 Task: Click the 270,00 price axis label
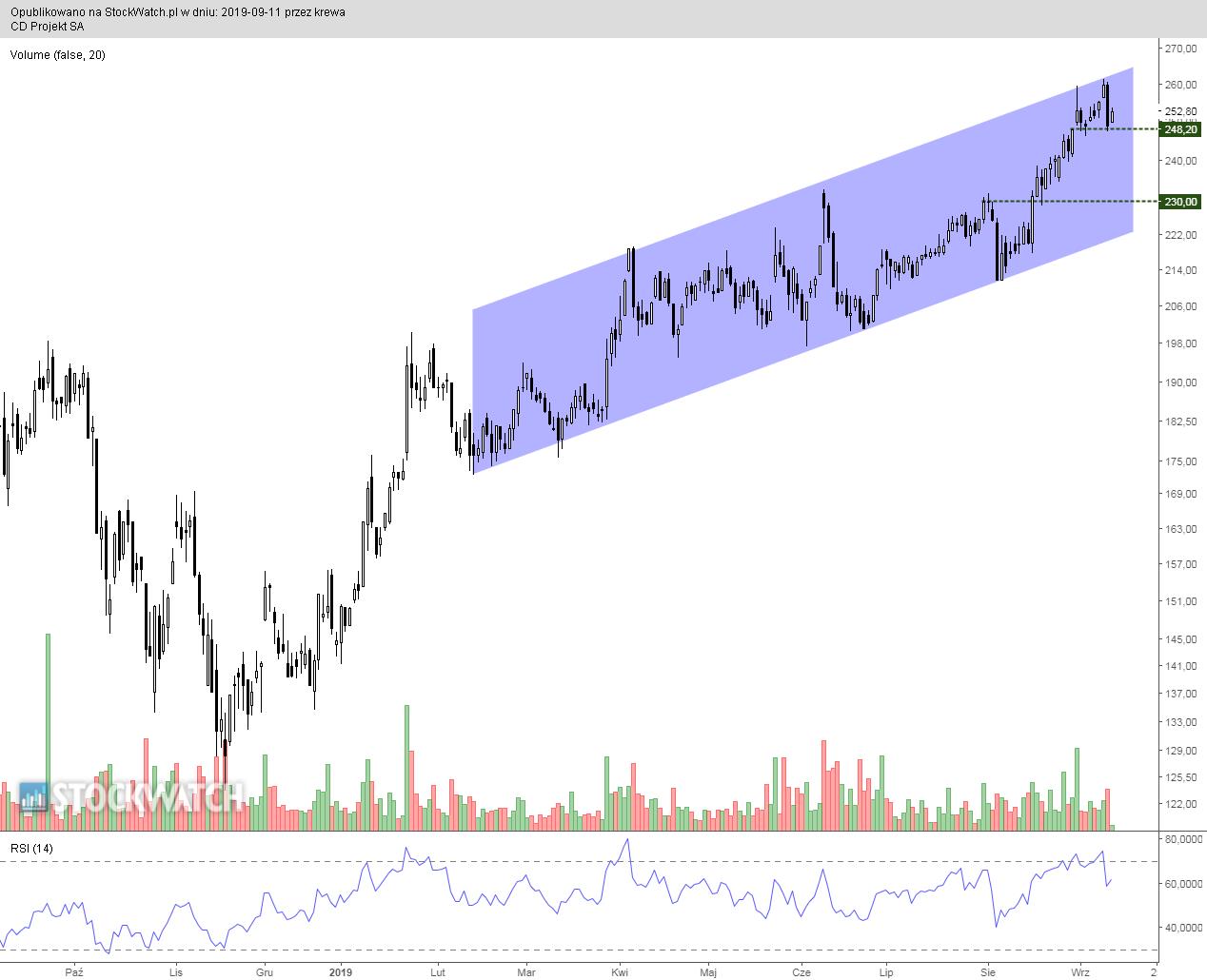pos(1182,49)
